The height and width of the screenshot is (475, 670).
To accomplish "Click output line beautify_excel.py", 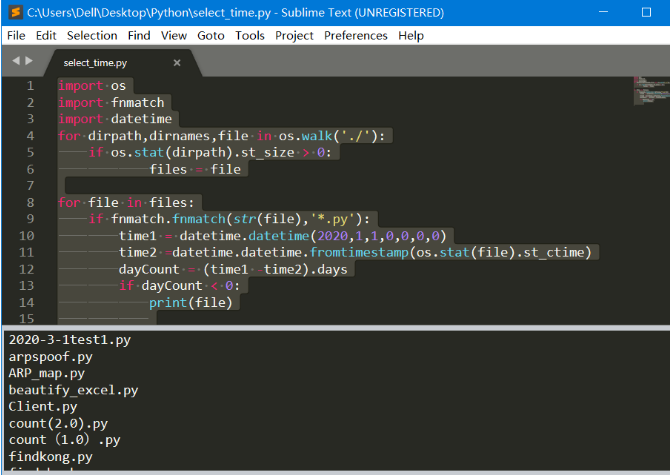I will 73,390.
